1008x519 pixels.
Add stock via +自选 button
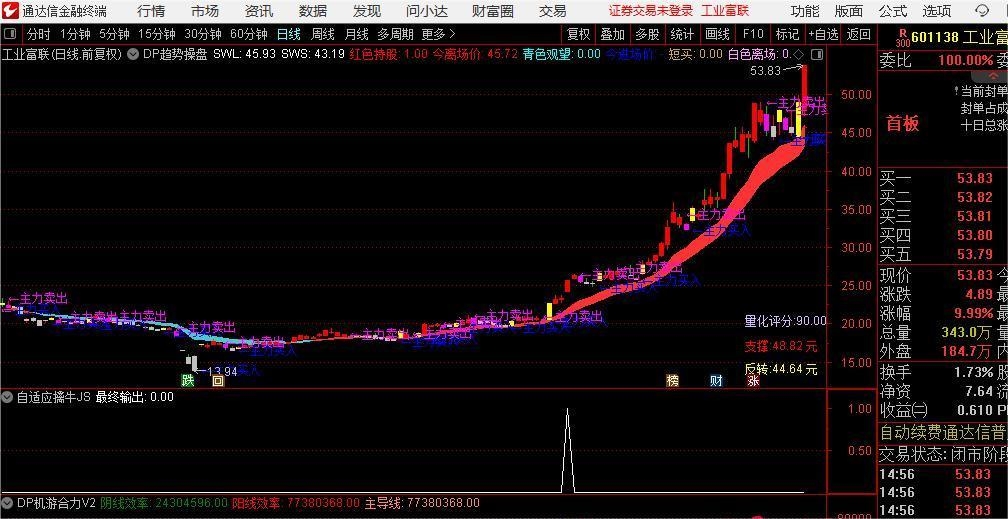[824, 34]
